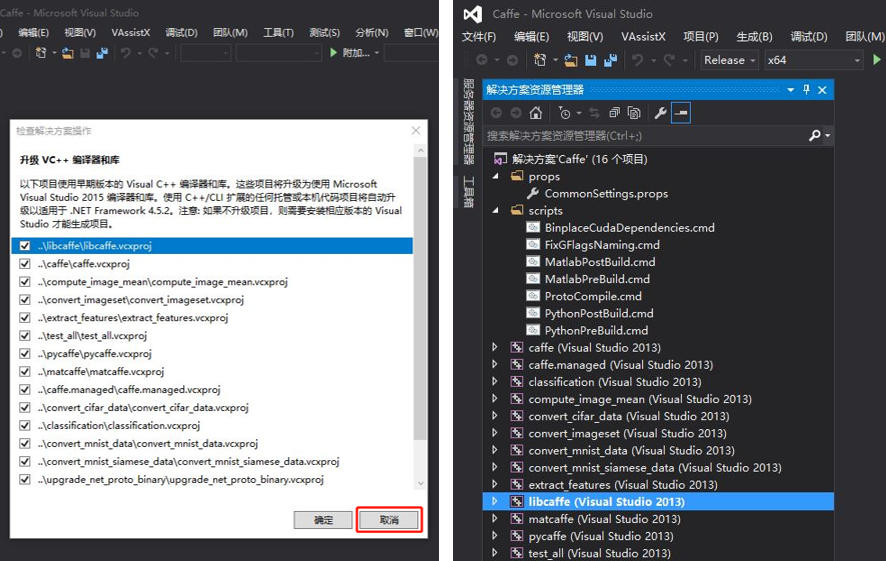Expand the libcaffe project node
The width and height of the screenshot is (886, 561).
coord(495,502)
